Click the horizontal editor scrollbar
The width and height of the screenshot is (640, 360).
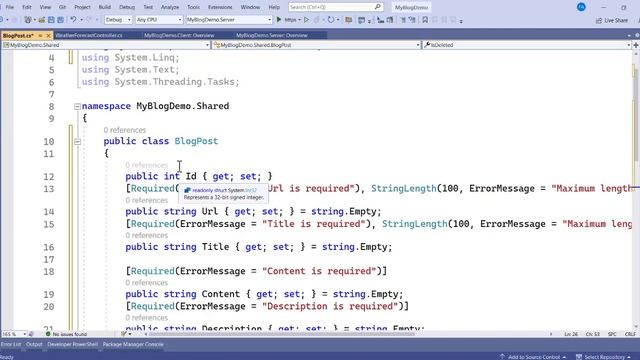click(x=282, y=334)
